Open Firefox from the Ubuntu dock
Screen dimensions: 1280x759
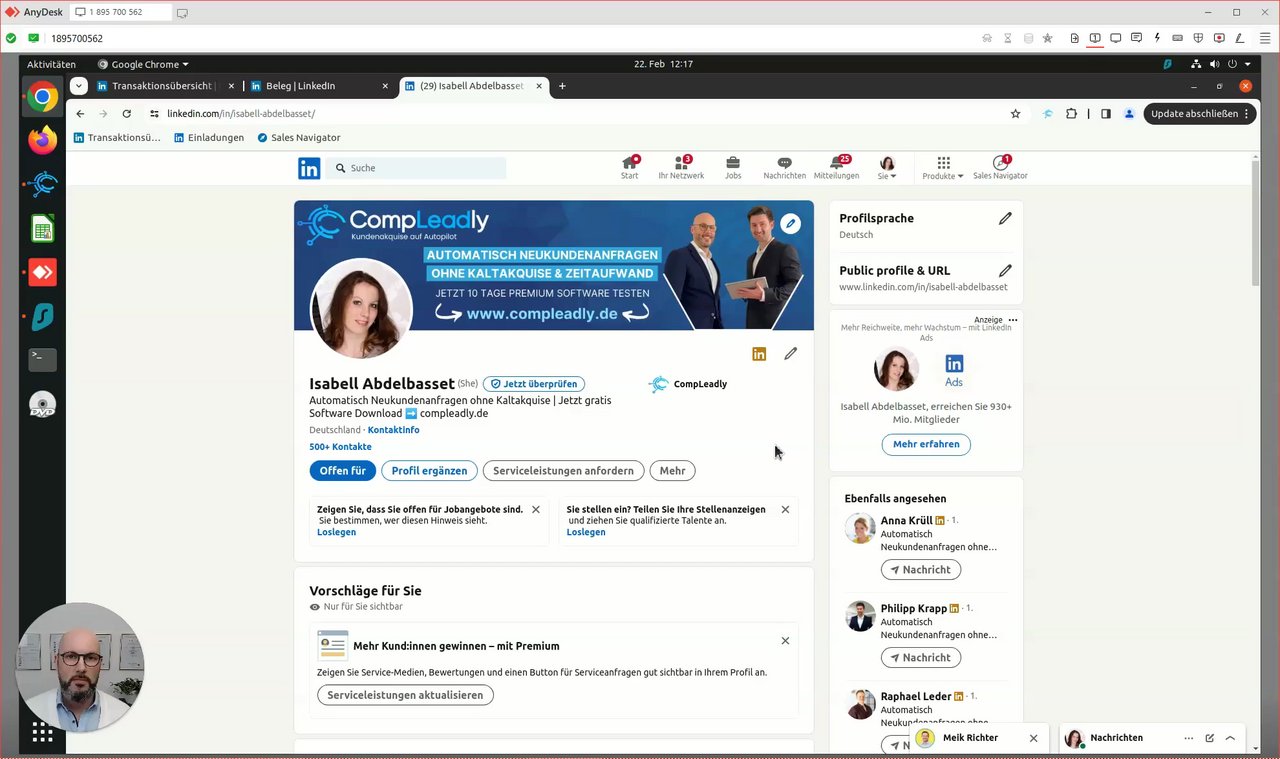pos(42,141)
